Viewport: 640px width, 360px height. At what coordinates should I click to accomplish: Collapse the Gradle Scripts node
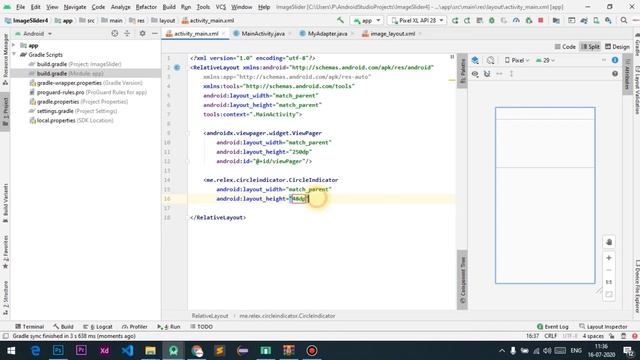tap(14, 55)
